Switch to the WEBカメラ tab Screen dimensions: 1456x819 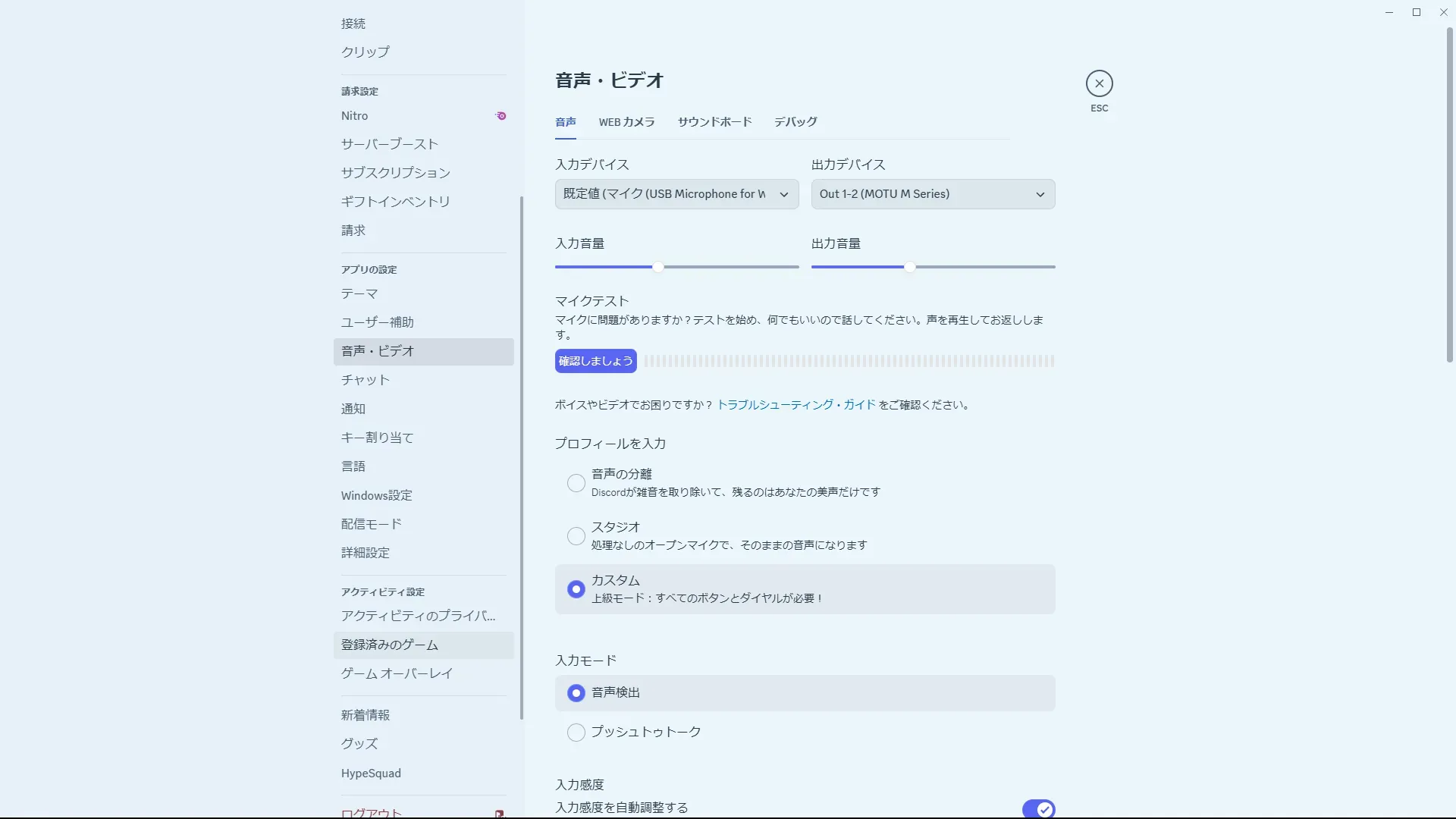tap(626, 122)
